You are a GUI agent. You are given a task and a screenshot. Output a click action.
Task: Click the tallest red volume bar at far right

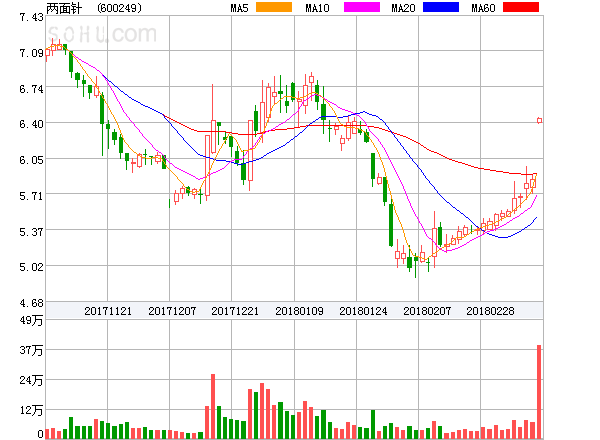pos(539,392)
